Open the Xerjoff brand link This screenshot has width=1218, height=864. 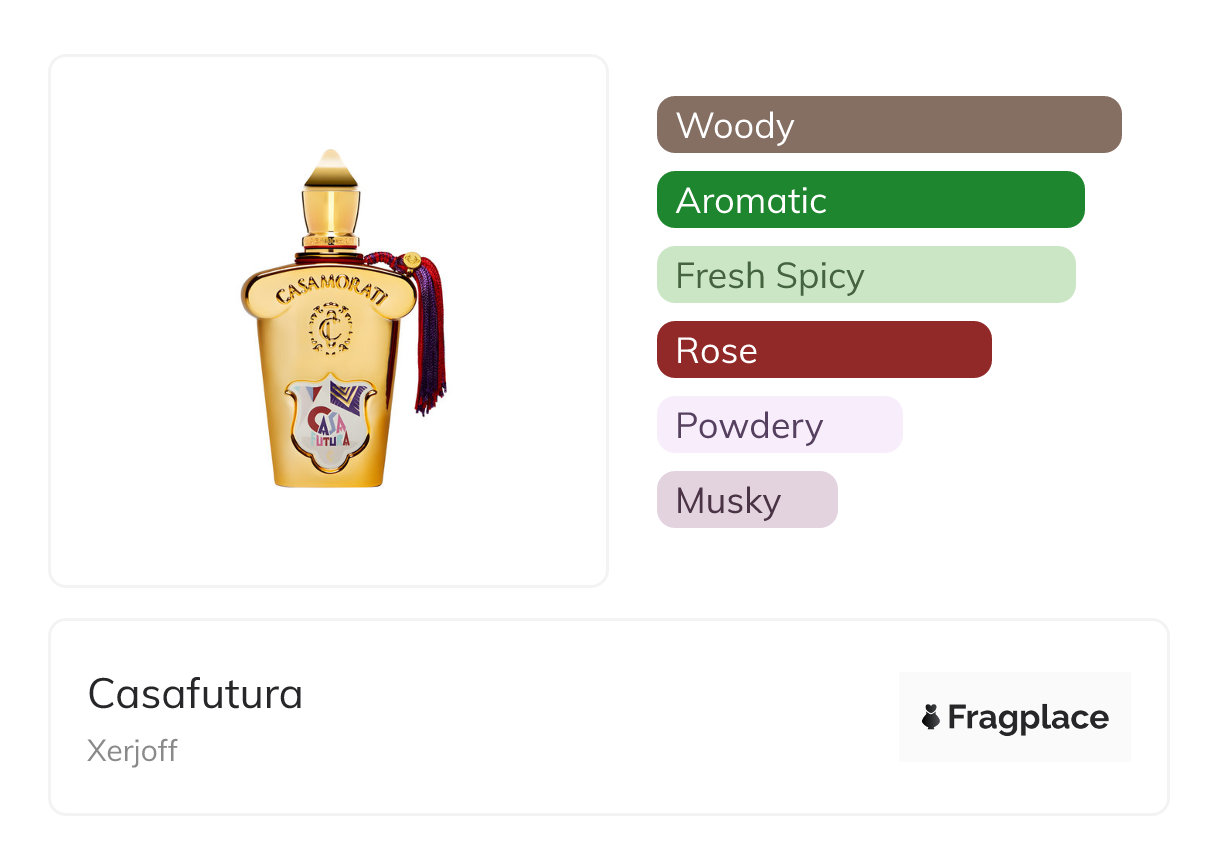[x=132, y=751]
